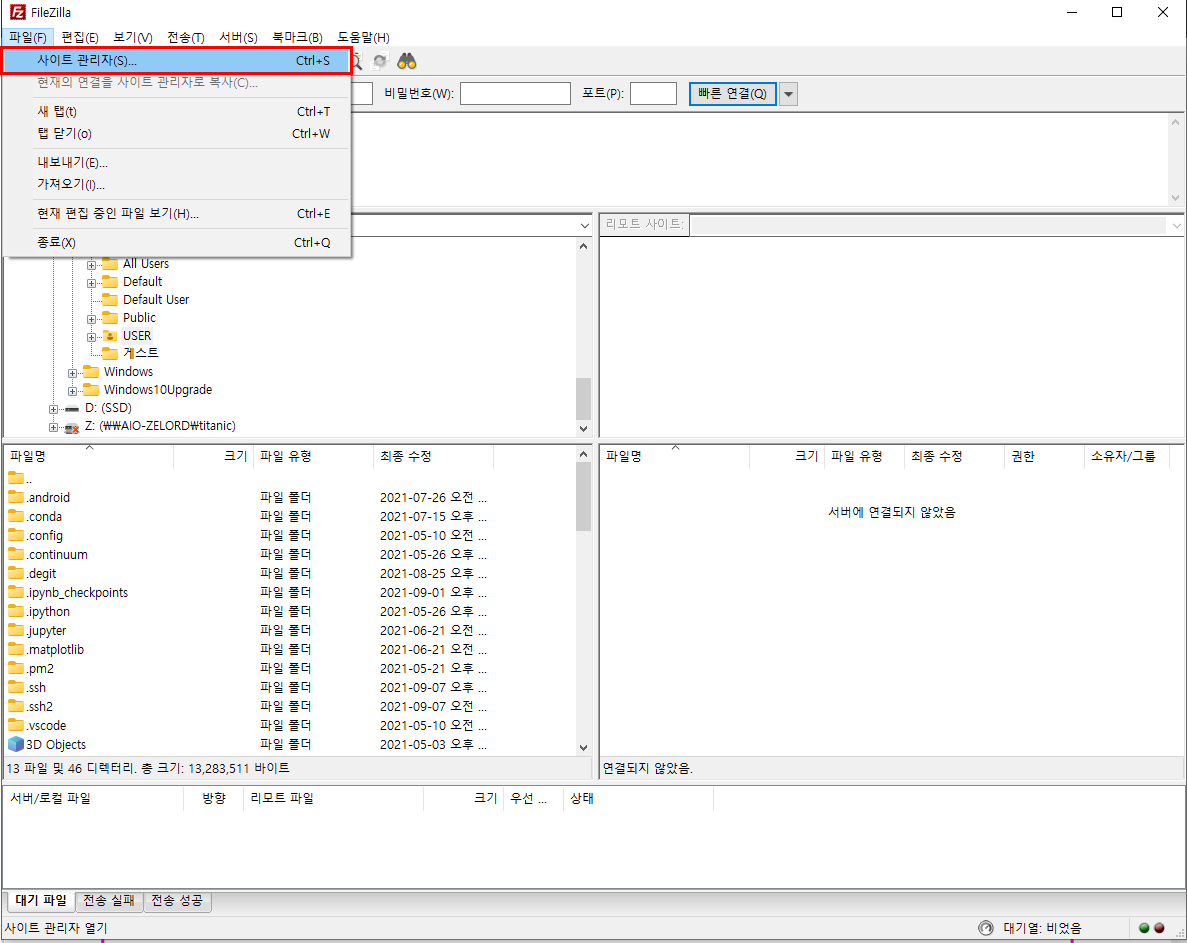Choose 사이트 관리자(S)... from File menu
Viewport: 1187px width, 943px height.
click(x=176, y=61)
